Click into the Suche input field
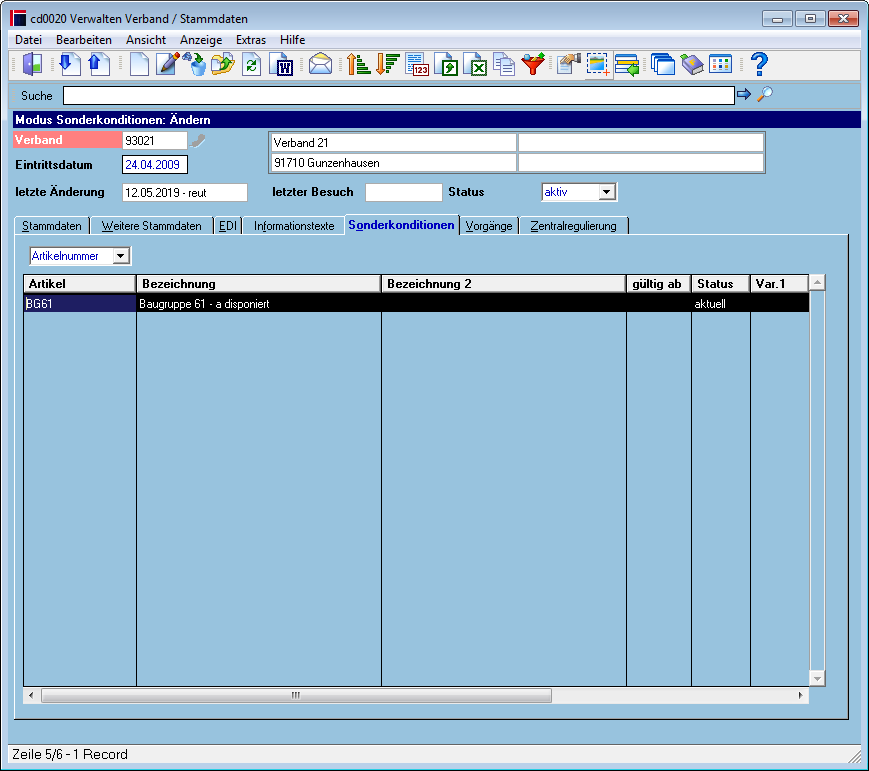Viewport: 869px width, 771px height. click(398, 95)
